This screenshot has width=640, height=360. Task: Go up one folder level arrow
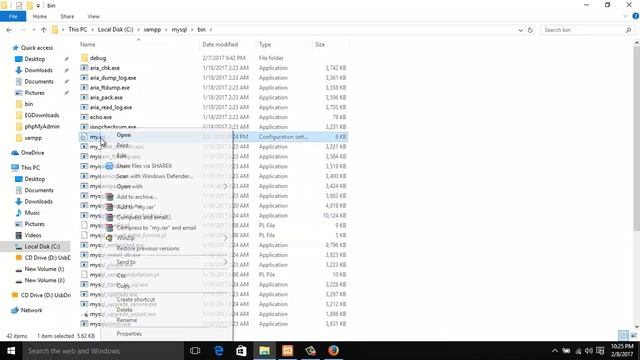point(43,30)
